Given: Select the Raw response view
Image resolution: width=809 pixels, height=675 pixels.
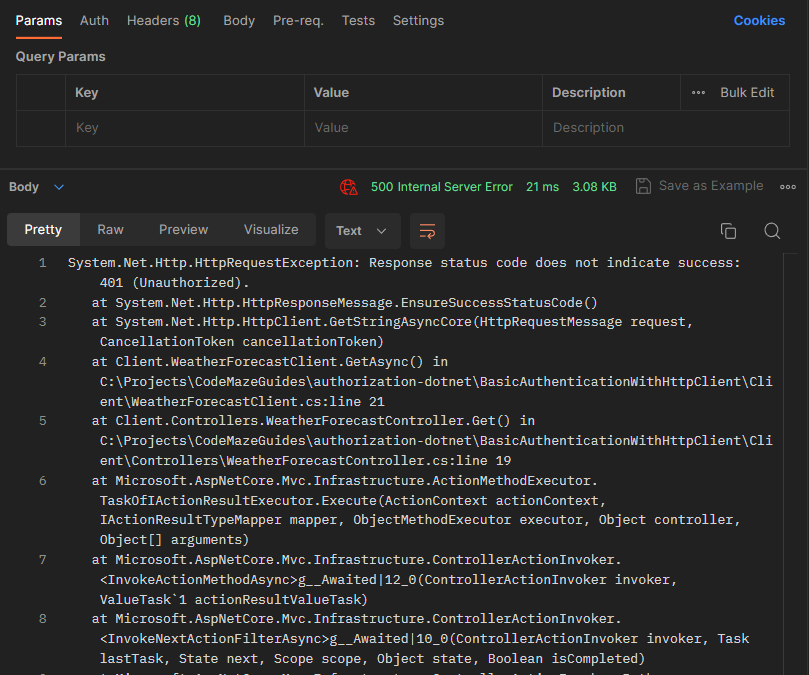Looking at the screenshot, I should click(110, 229).
